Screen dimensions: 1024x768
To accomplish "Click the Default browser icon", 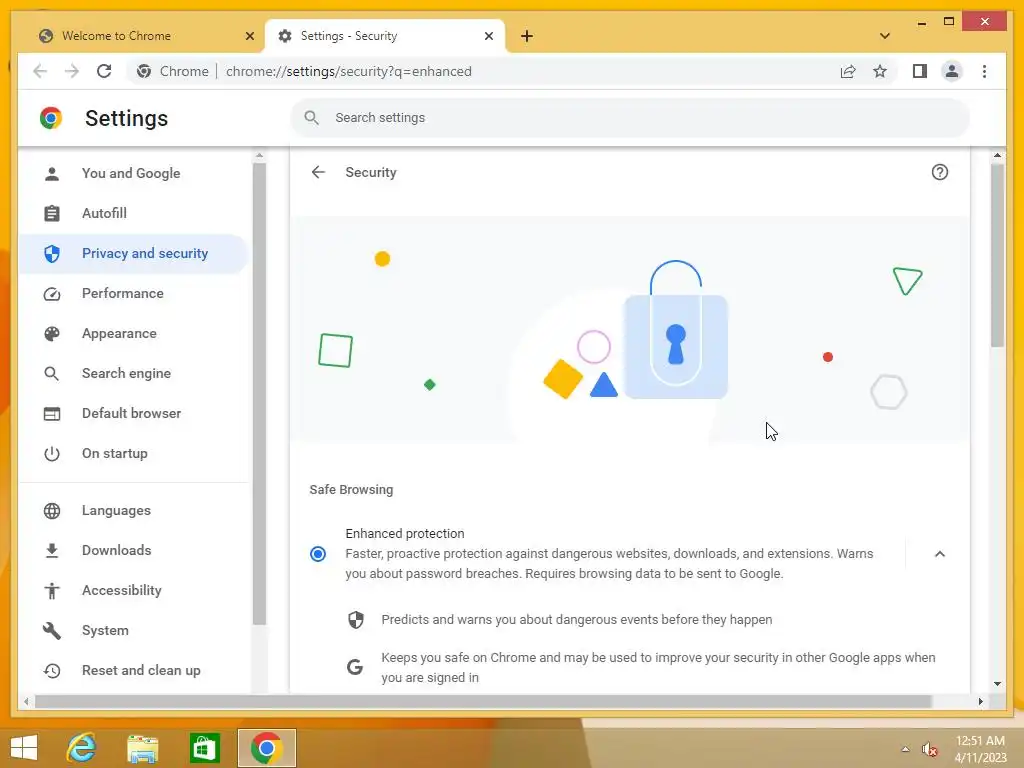I will click(x=52, y=413).
